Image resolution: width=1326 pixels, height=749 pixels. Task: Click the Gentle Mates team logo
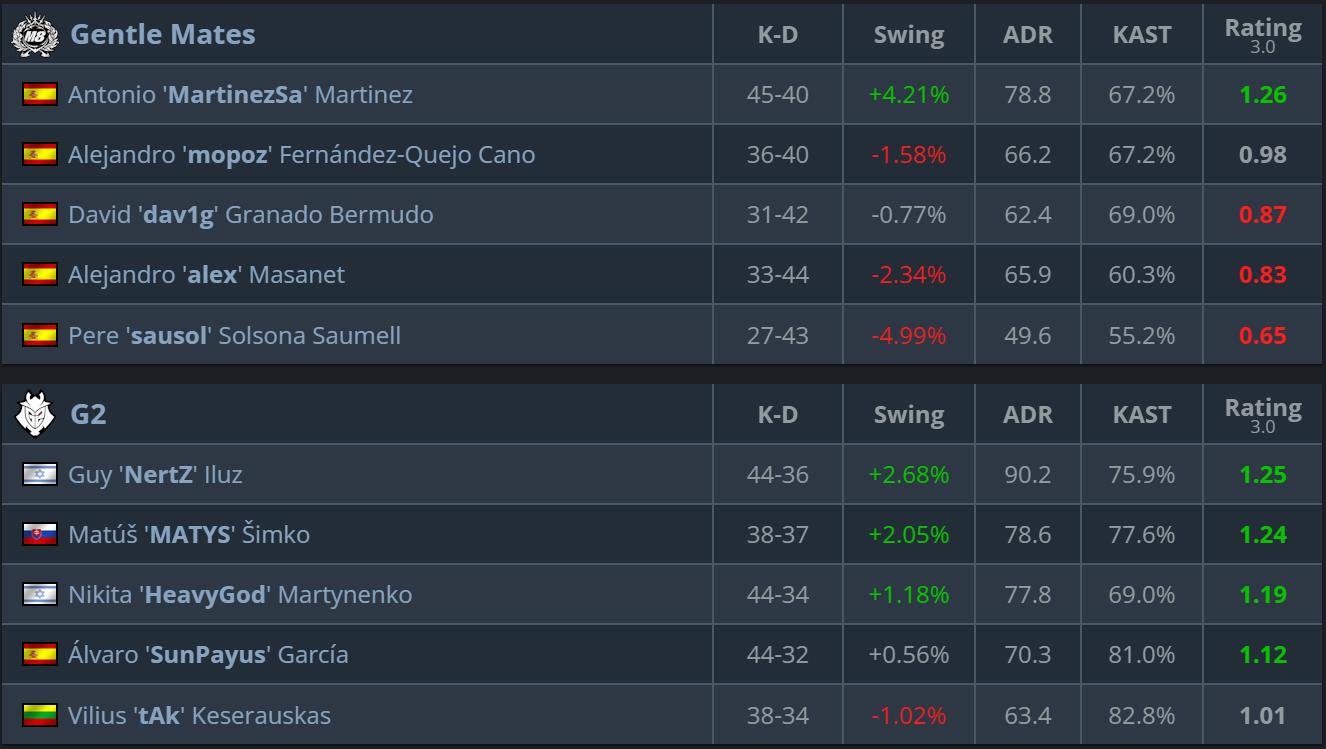point(35,35)
